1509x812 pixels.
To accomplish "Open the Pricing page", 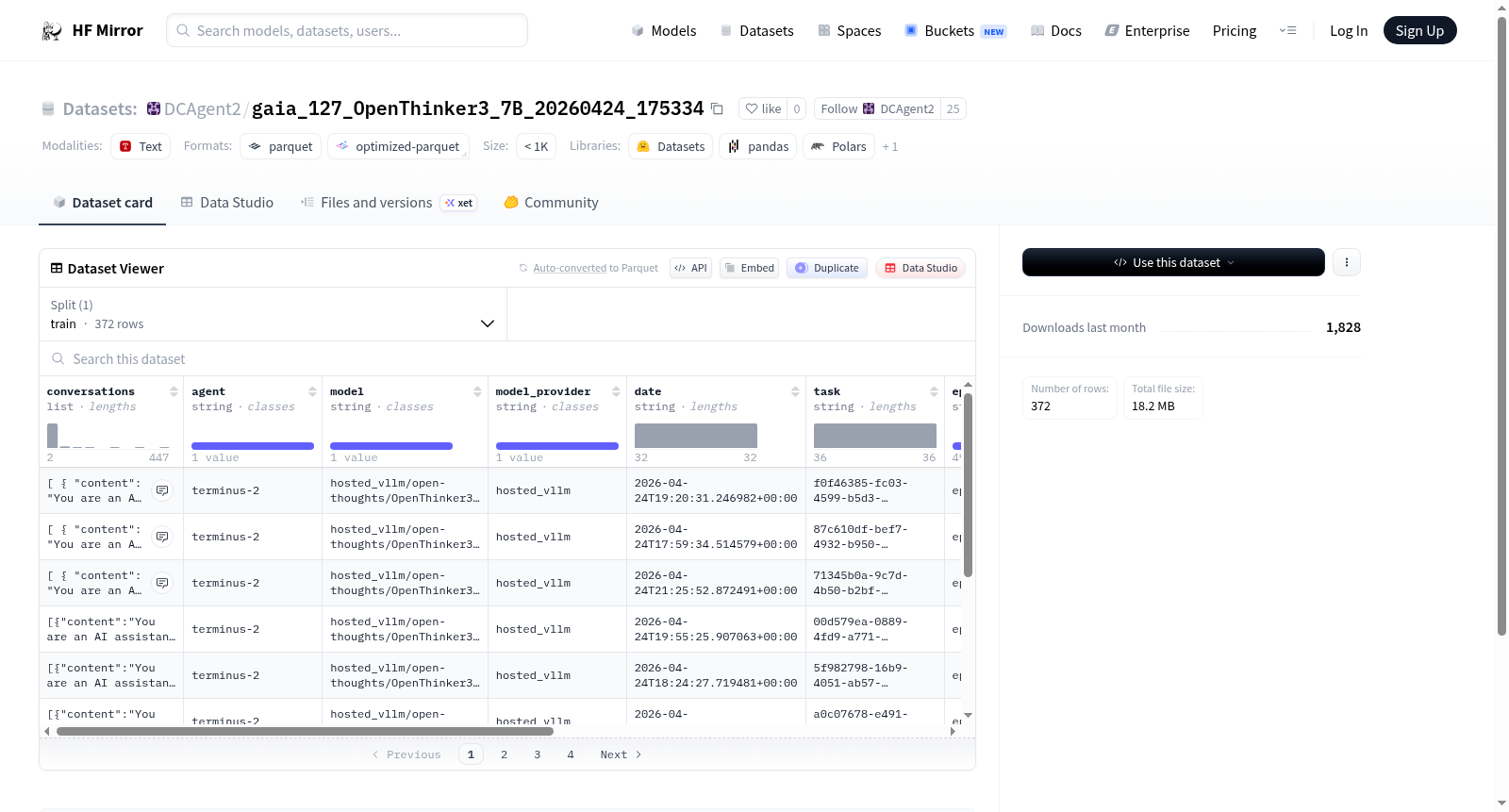I will 1235,30.
